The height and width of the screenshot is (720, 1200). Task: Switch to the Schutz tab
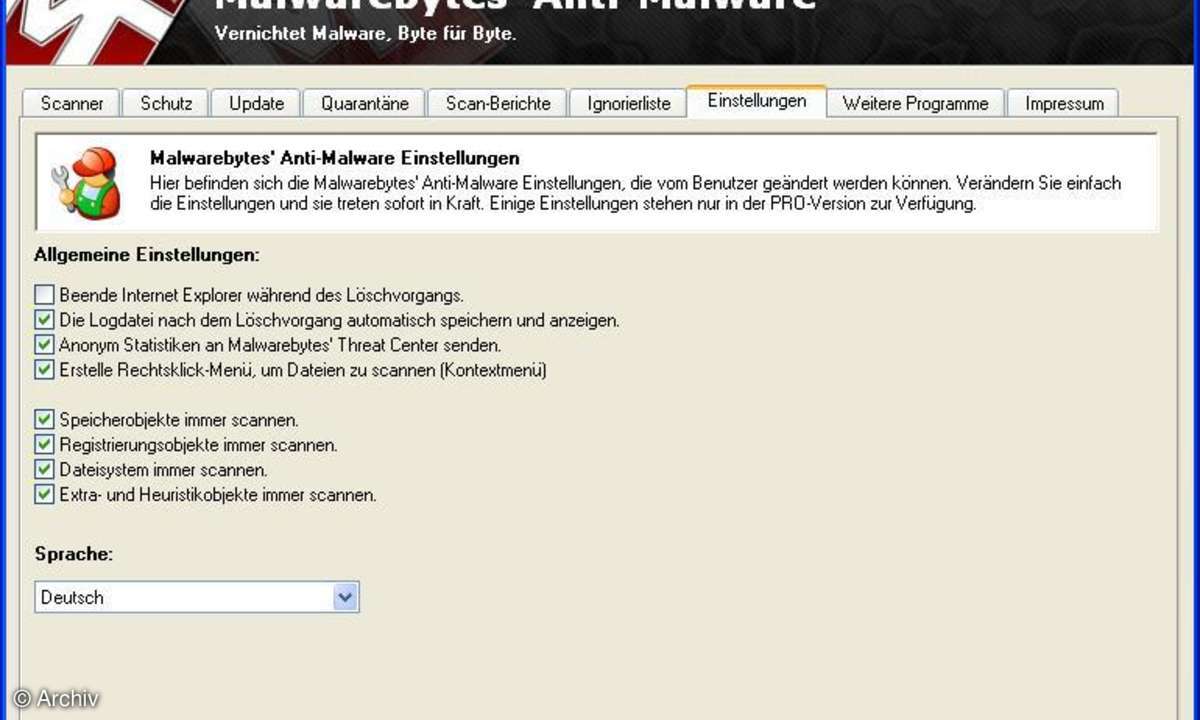(x=166, y=103)
